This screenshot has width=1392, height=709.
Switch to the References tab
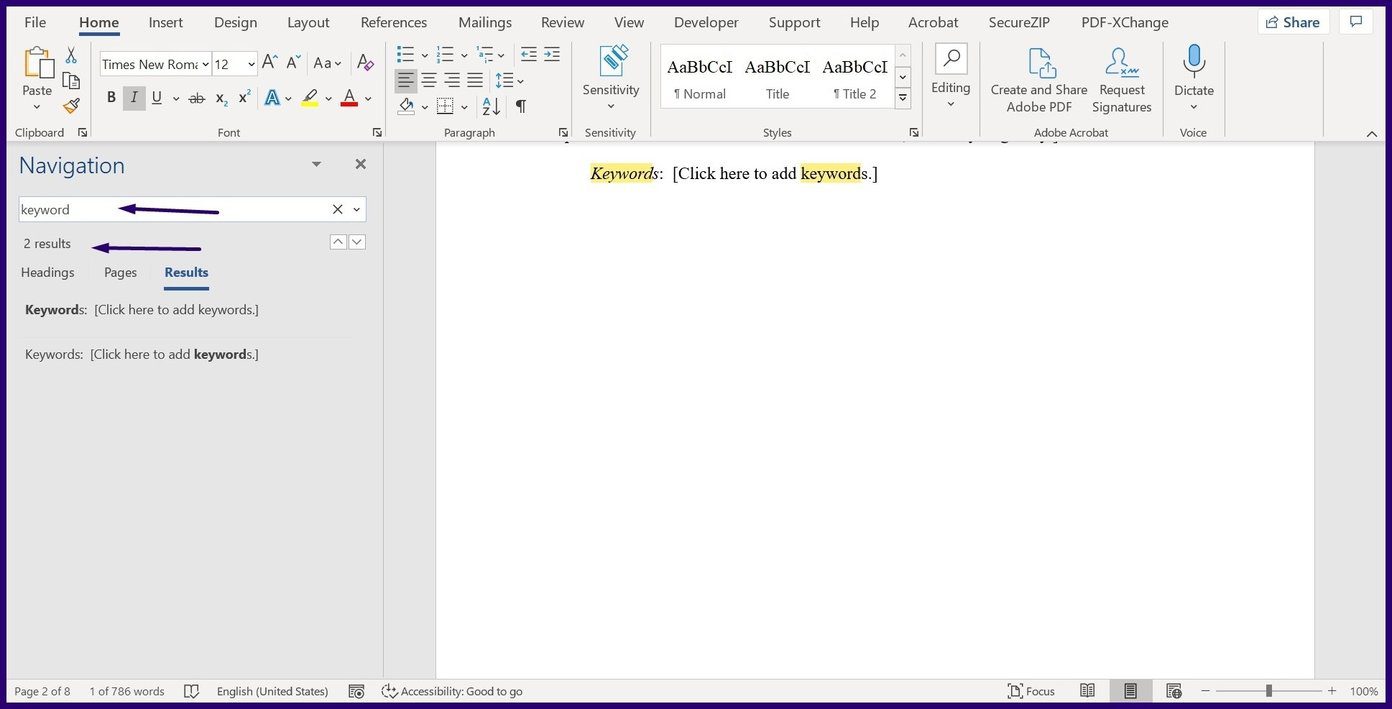(394, 22)
